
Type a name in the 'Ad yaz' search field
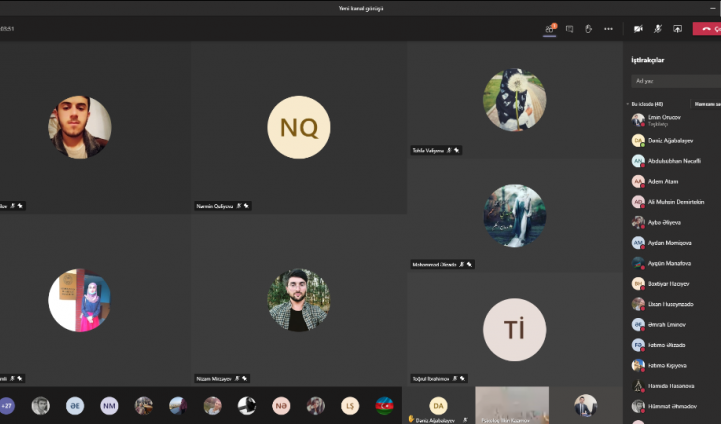point(676,81)
